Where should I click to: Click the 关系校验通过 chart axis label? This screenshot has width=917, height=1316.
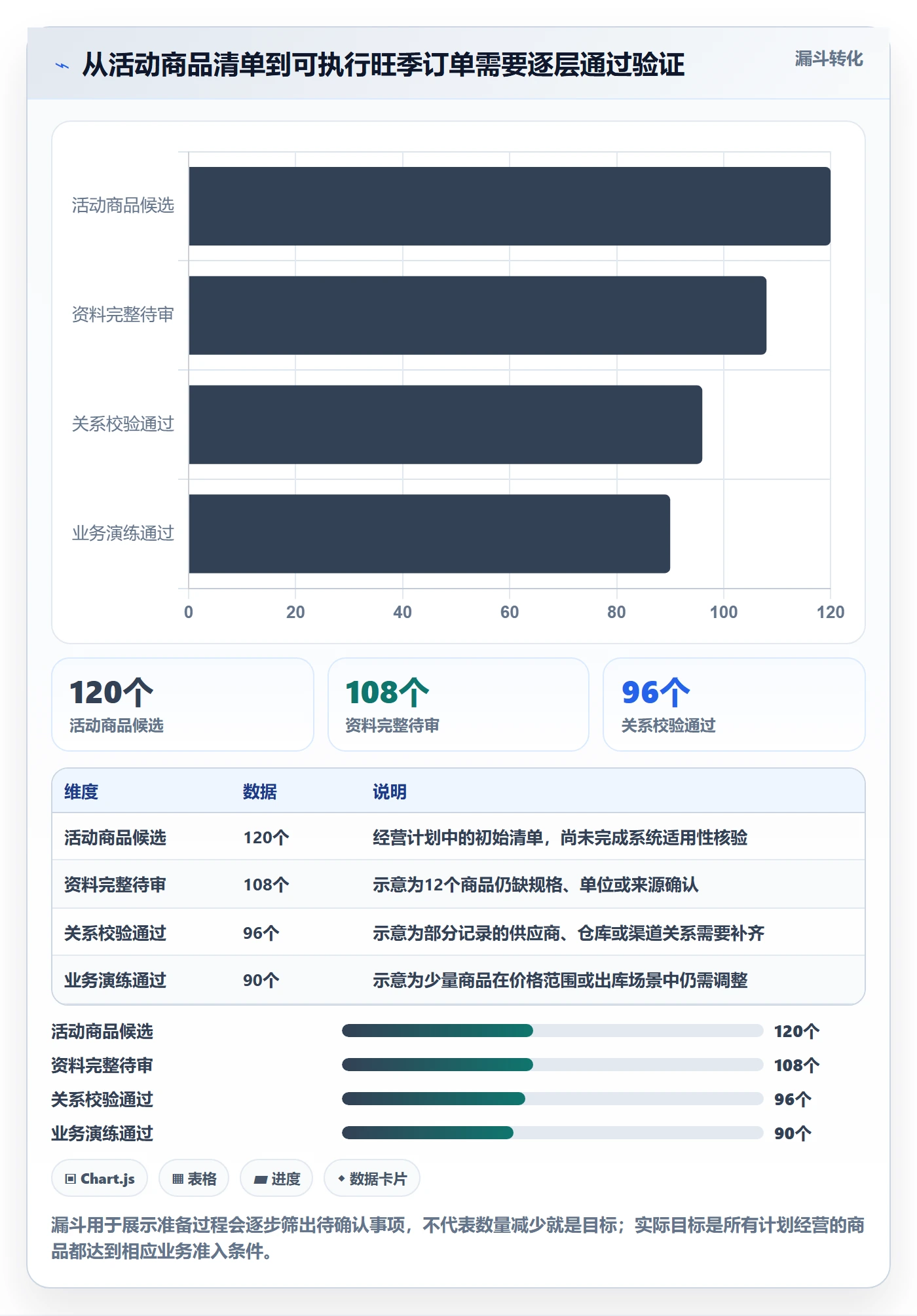pos(123,424)
